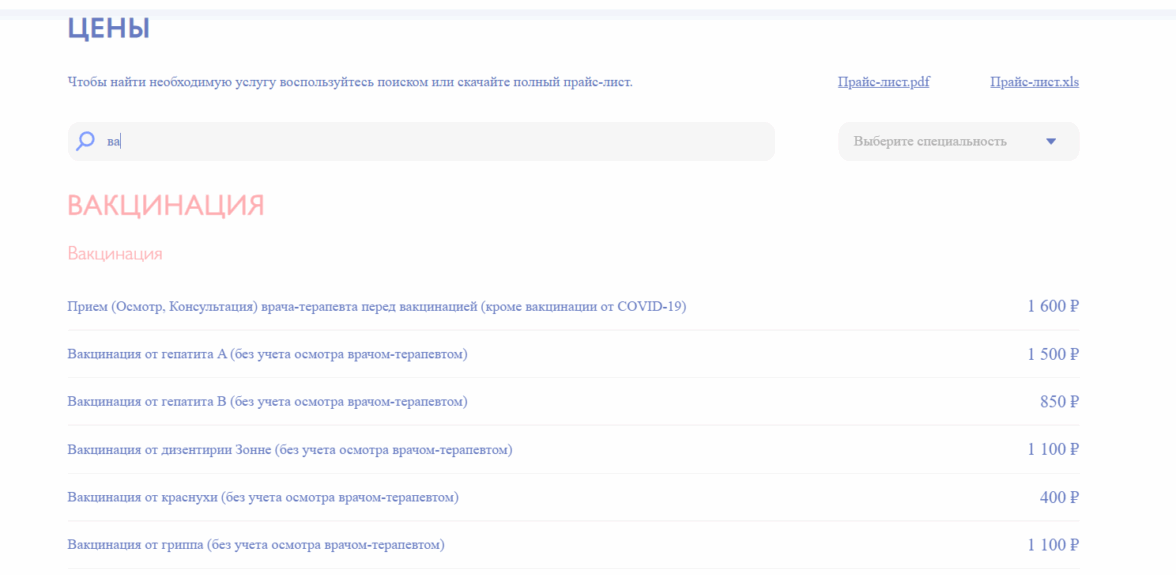This screenshot has height=575, width=1176.
Task: Click the ЦЕНЫ page heading
Action: (109, 30)
